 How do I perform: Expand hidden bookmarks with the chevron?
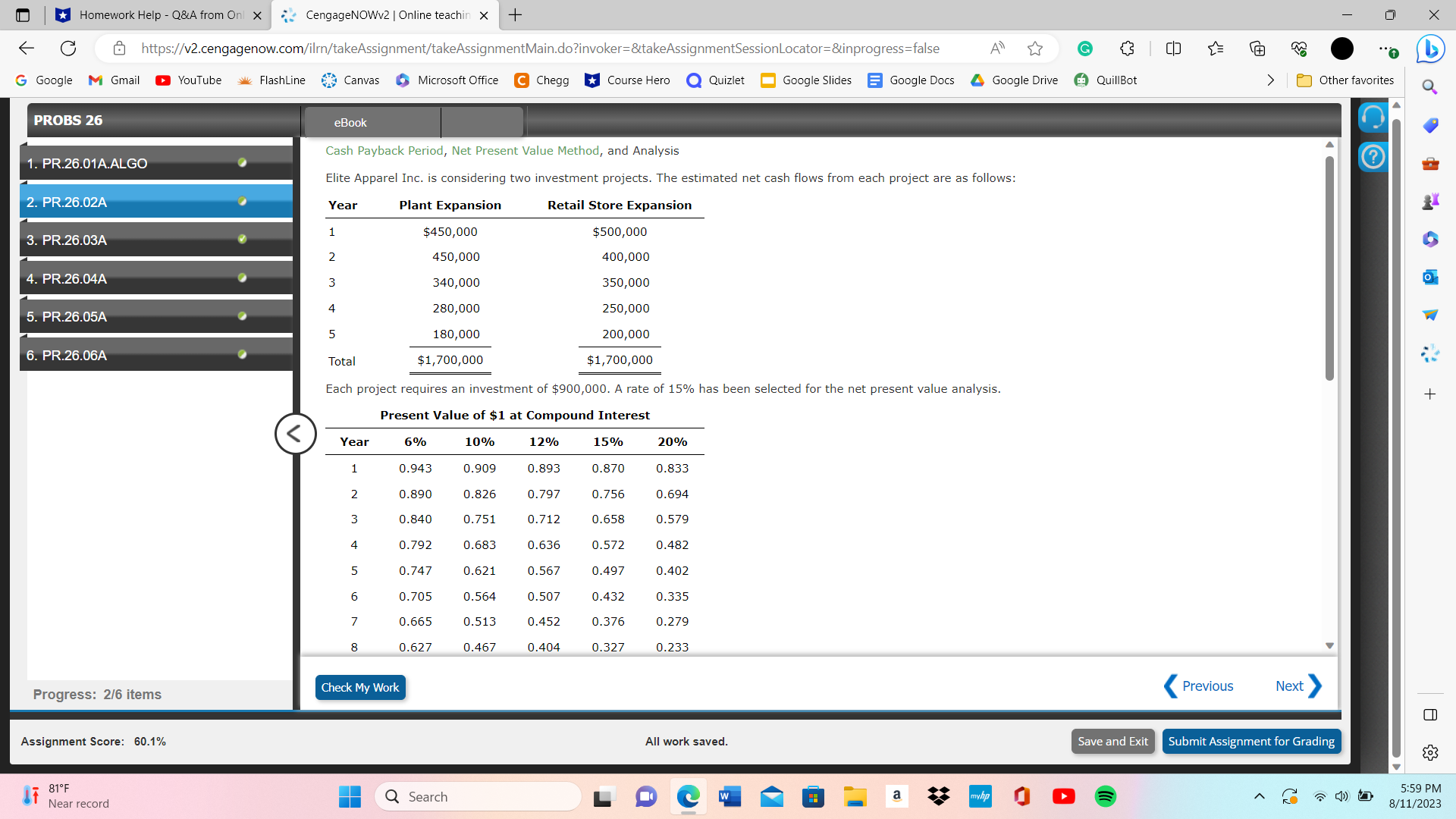pyautogui.click(x=1271, y=80)
